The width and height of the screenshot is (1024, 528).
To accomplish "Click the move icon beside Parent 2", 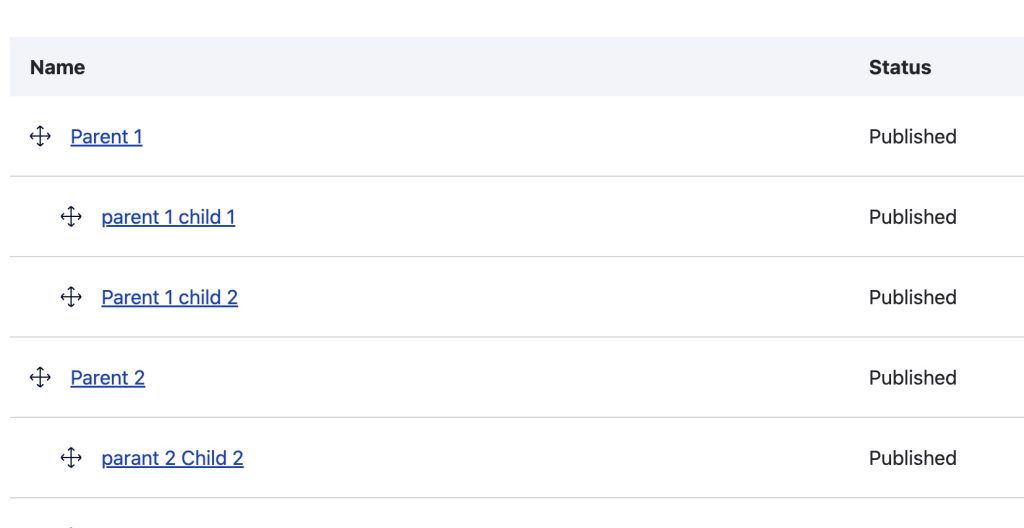I will (x=40, y=377).
